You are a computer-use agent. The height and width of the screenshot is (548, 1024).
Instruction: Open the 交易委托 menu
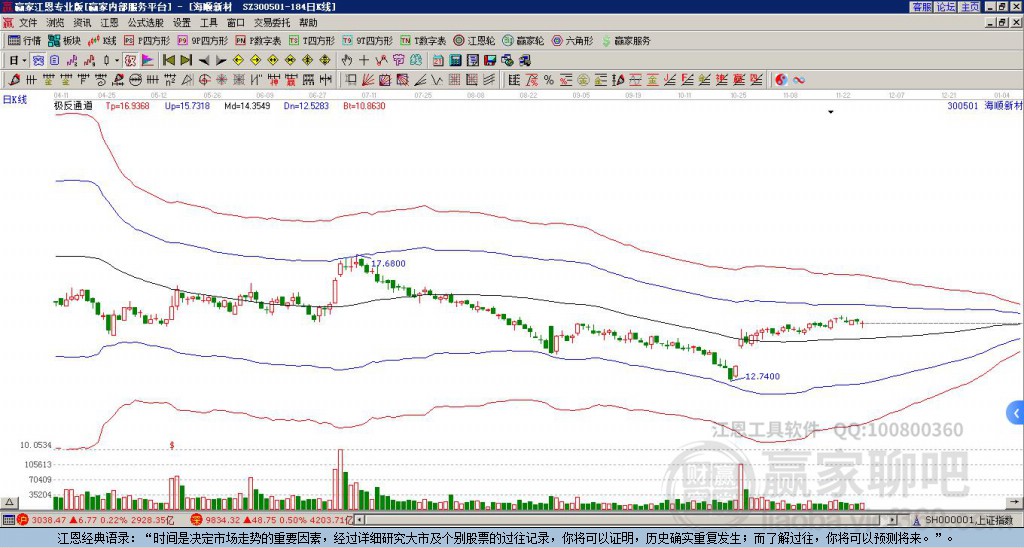click(x=272, y=23)
